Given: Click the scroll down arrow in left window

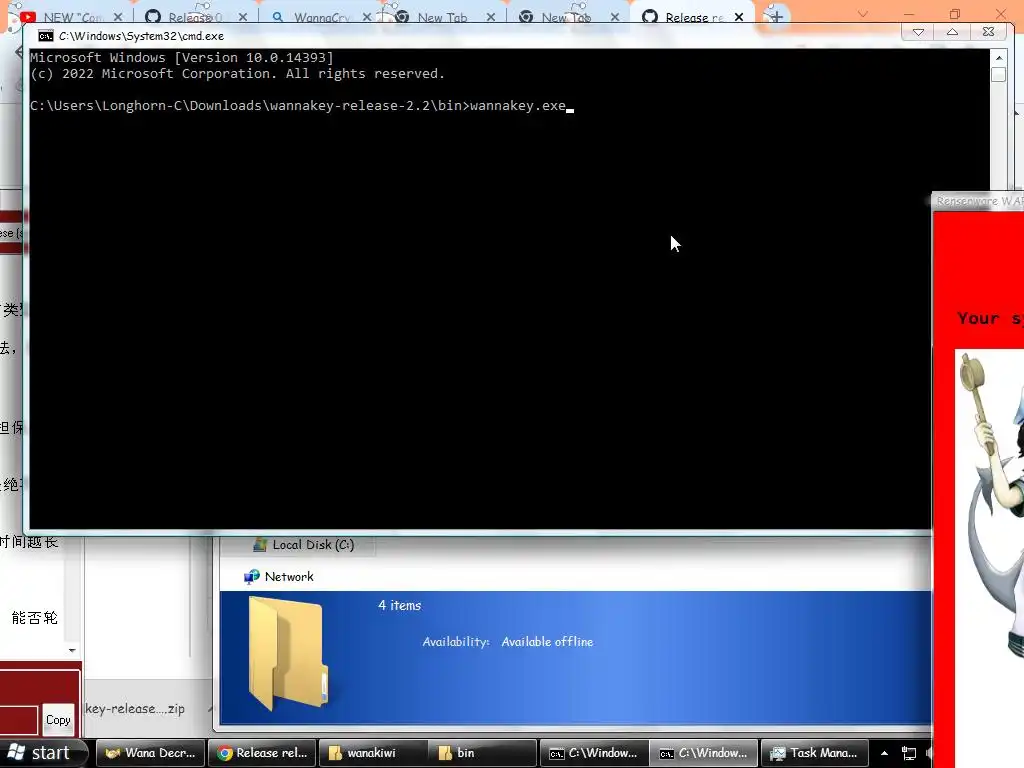Looking at the screenshot, I should (72, 650).
